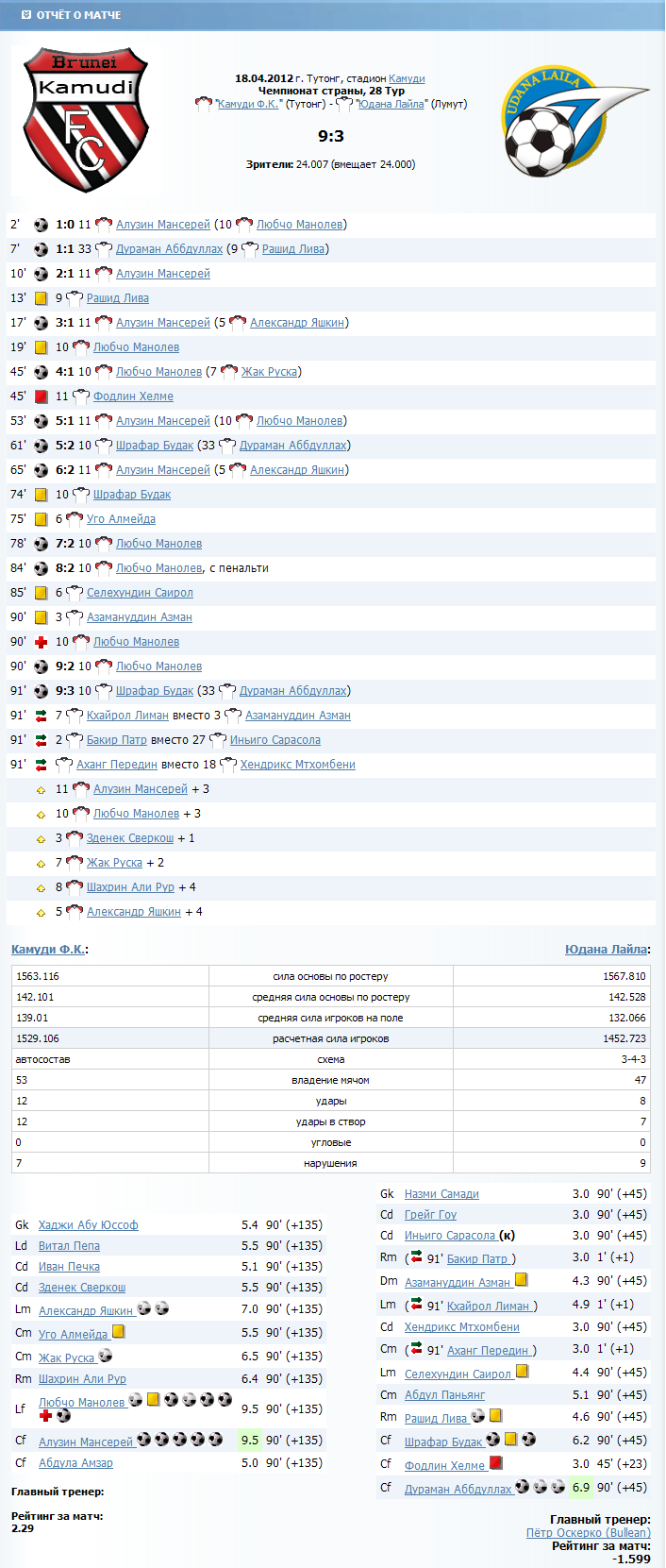Open the Камуди stadium link

coord(407,78)
